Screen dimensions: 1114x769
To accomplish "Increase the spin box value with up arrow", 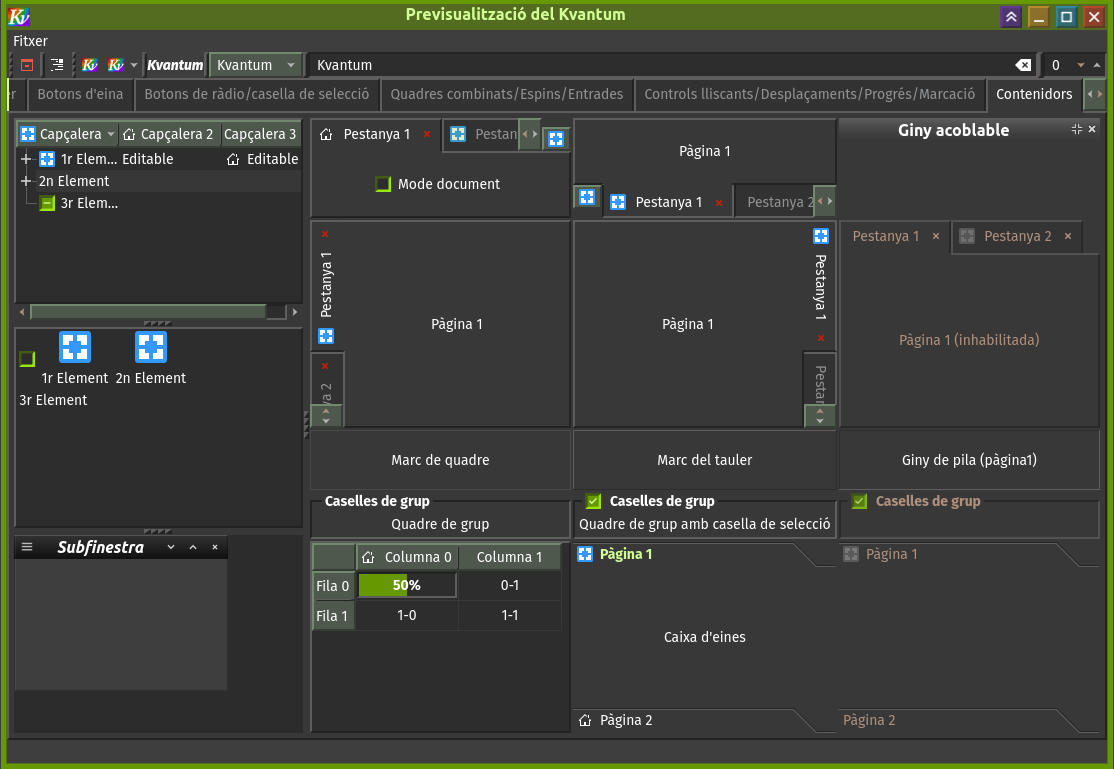I will 1097,65.
